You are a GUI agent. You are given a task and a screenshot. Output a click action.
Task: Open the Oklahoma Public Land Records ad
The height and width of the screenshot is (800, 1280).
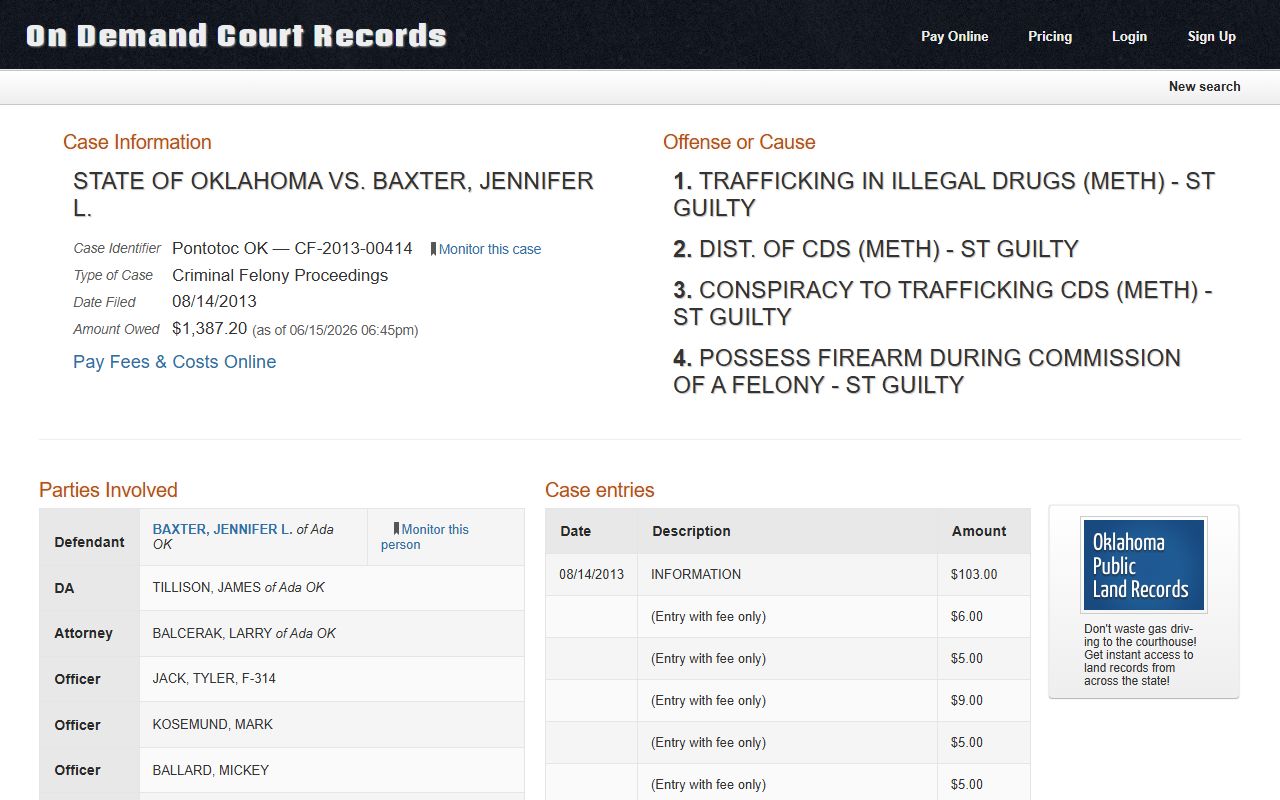[x=1144, y=565]
